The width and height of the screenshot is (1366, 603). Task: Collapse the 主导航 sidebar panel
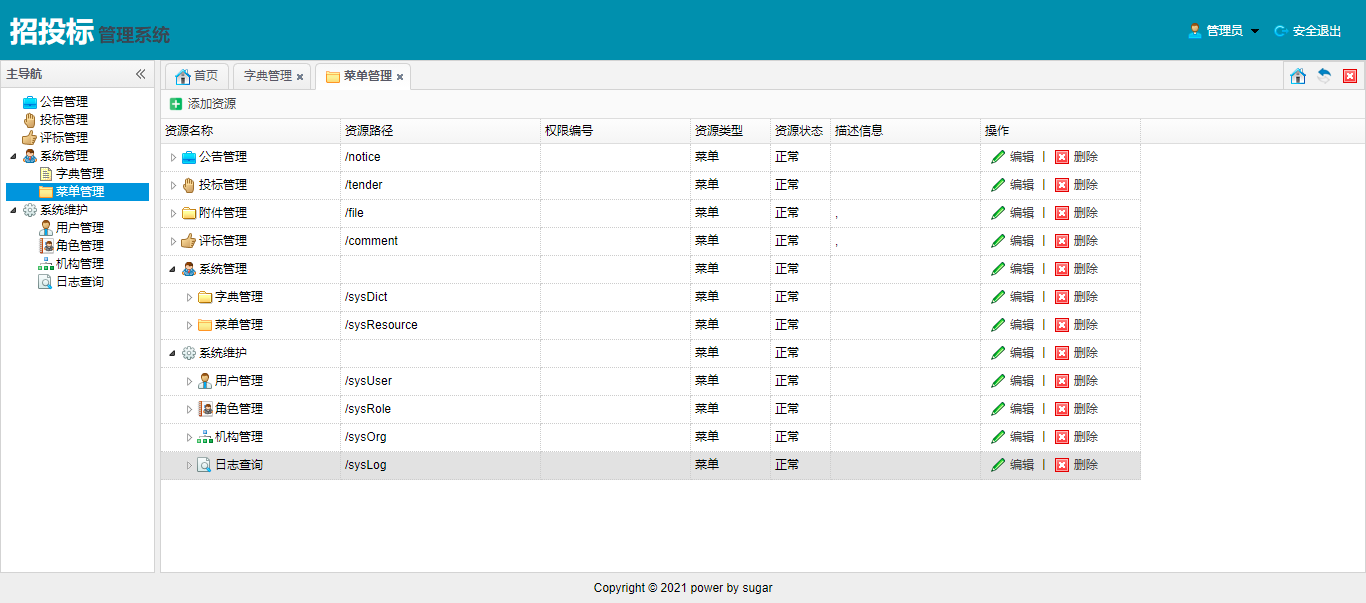(141, 74)
